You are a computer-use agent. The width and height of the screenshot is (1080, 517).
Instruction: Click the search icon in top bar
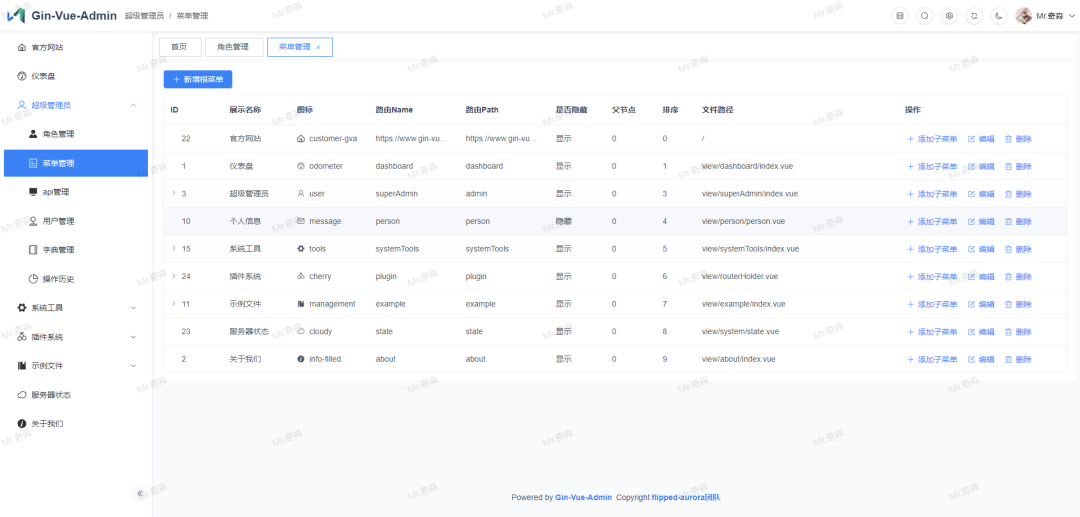click(x=924, y=16)
